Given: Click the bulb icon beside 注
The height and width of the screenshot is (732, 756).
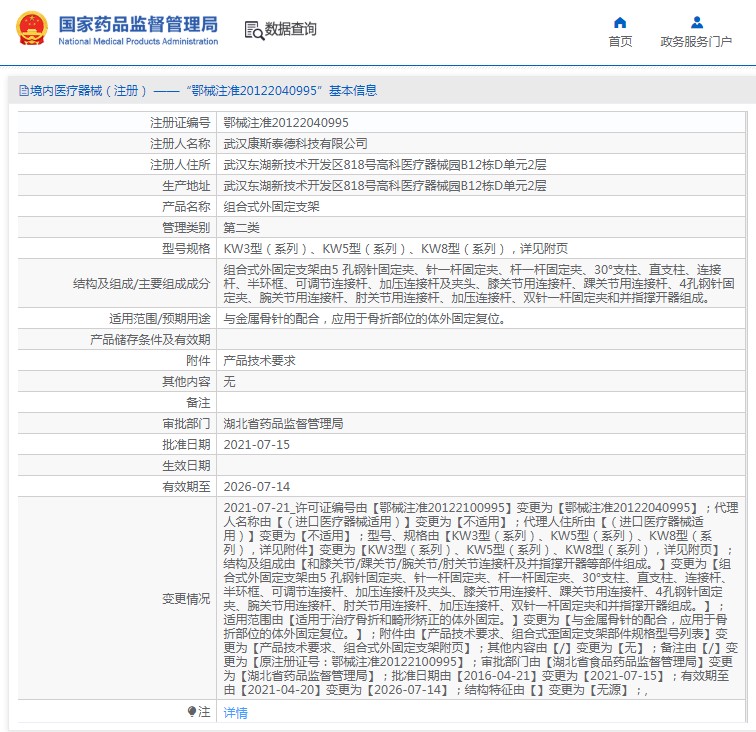Looking at the screenshot, I should click(x=191, y=711).
